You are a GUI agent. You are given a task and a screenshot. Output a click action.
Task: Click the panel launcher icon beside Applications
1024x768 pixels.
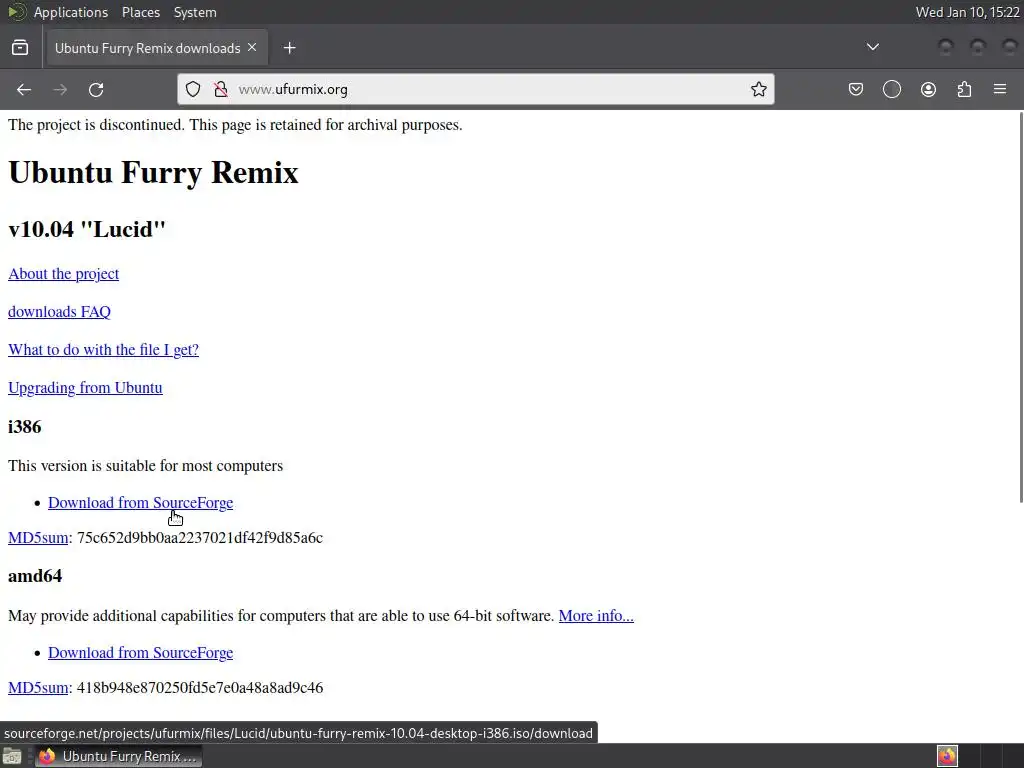coord(16,12)
